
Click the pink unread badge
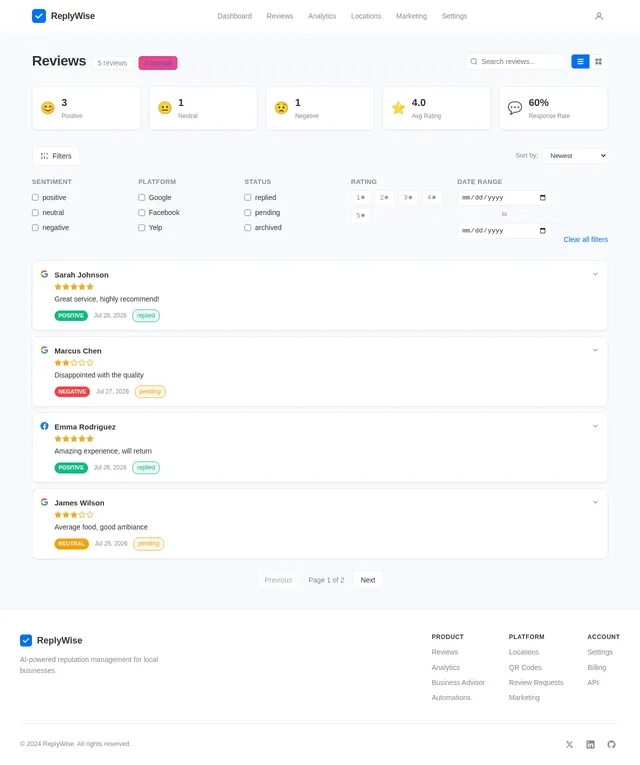click(158, 63)
